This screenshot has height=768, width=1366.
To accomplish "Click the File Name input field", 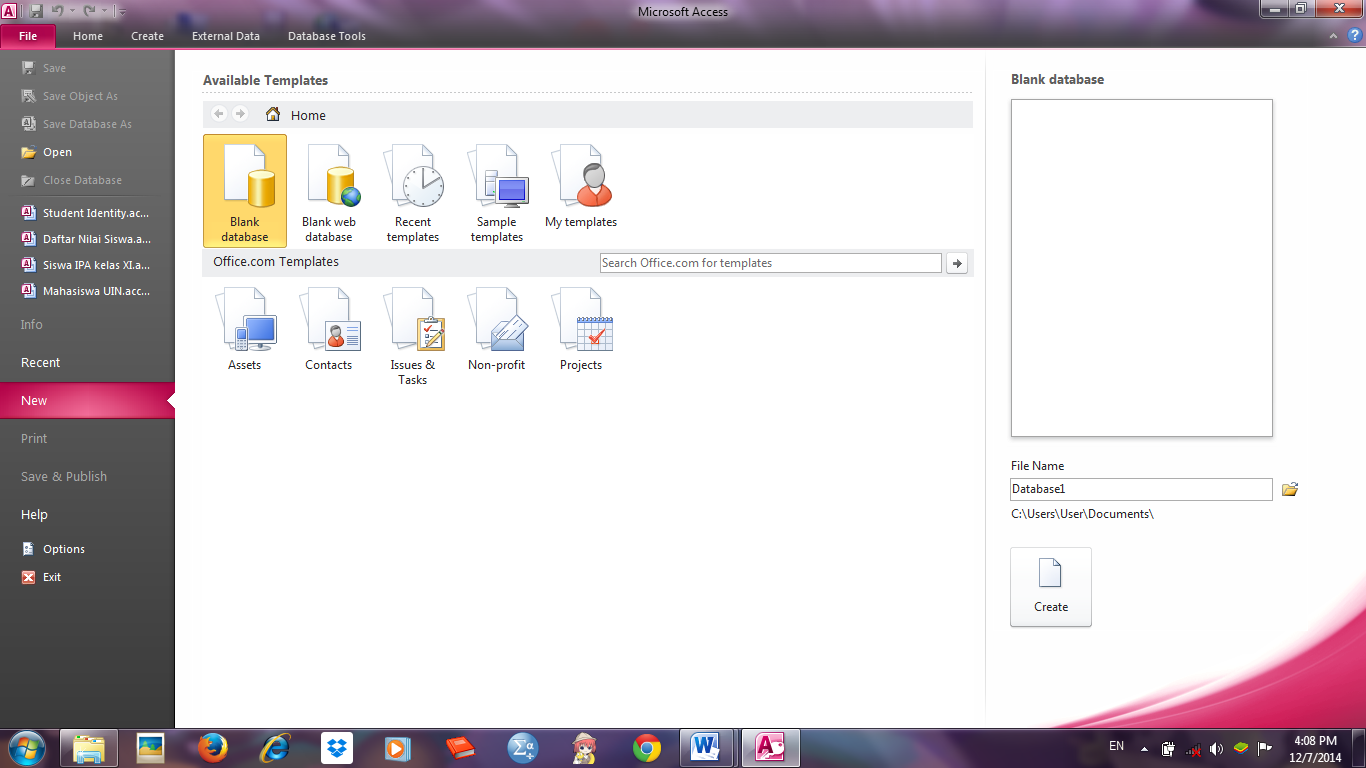I will (x=1141, y=489).
